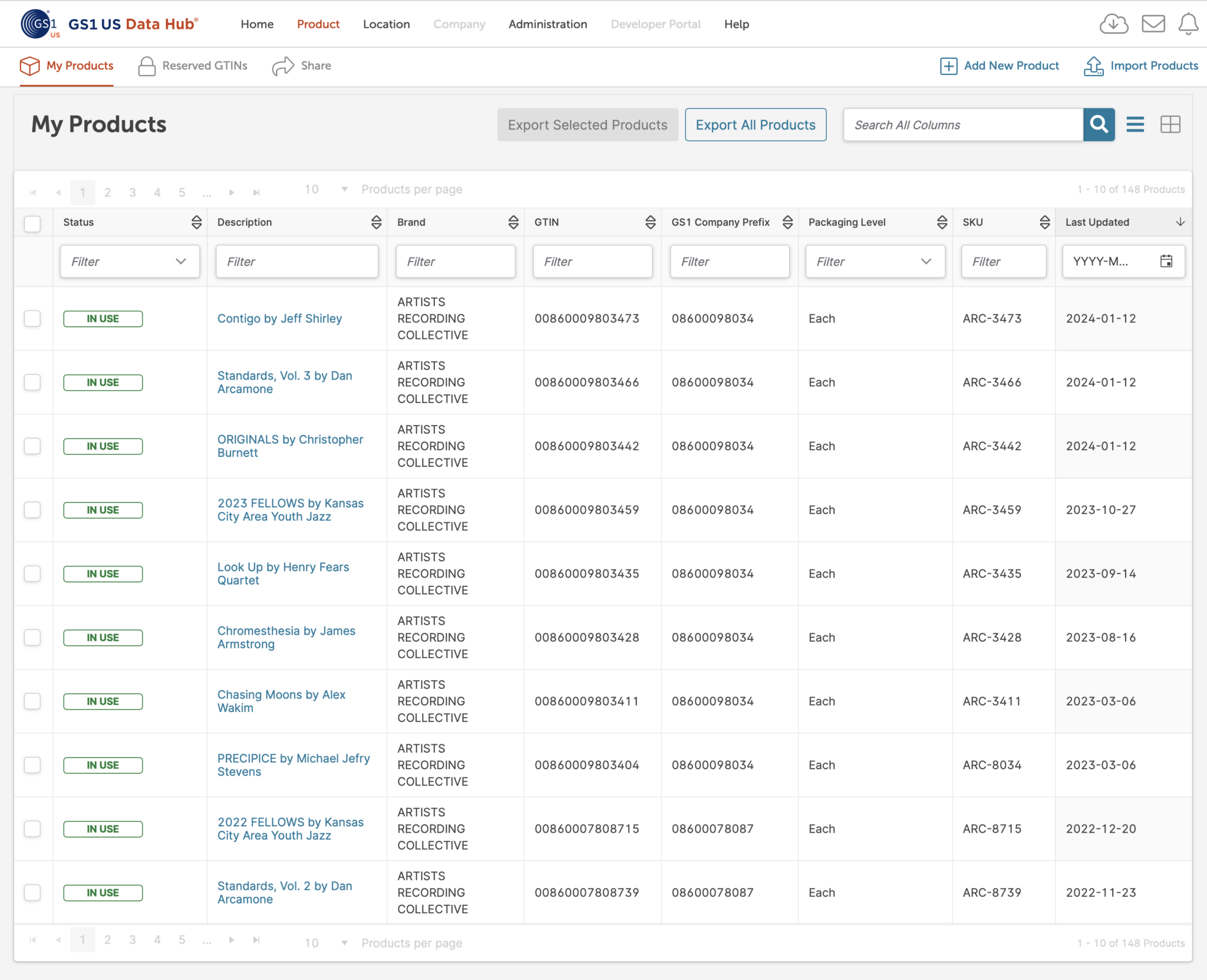Image resolution: width=1207 pixels, height=980 pixels.
Task: Open the mail envelope icon
Action: [x=1153, y=24]
